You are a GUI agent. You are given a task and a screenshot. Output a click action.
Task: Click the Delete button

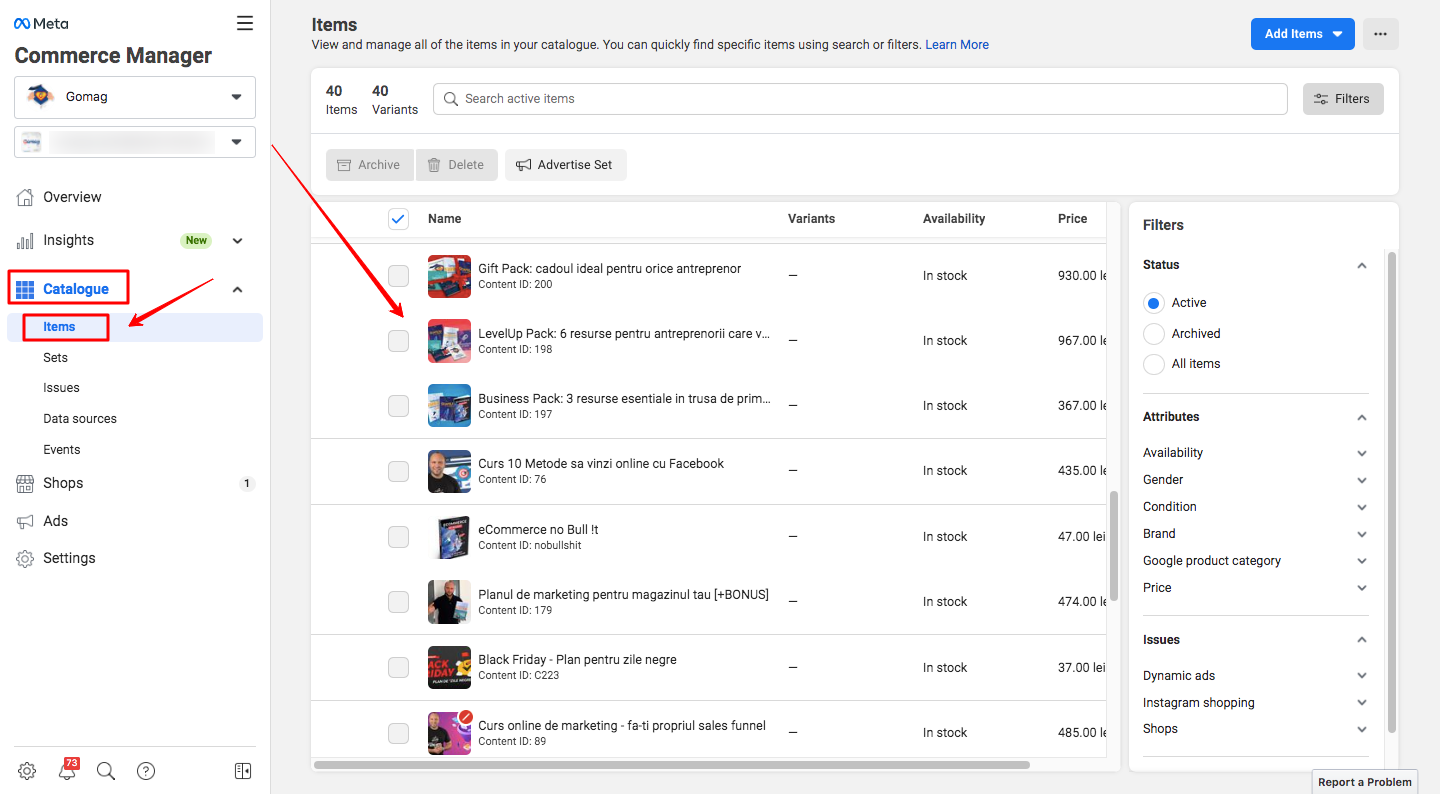(456, 165)
